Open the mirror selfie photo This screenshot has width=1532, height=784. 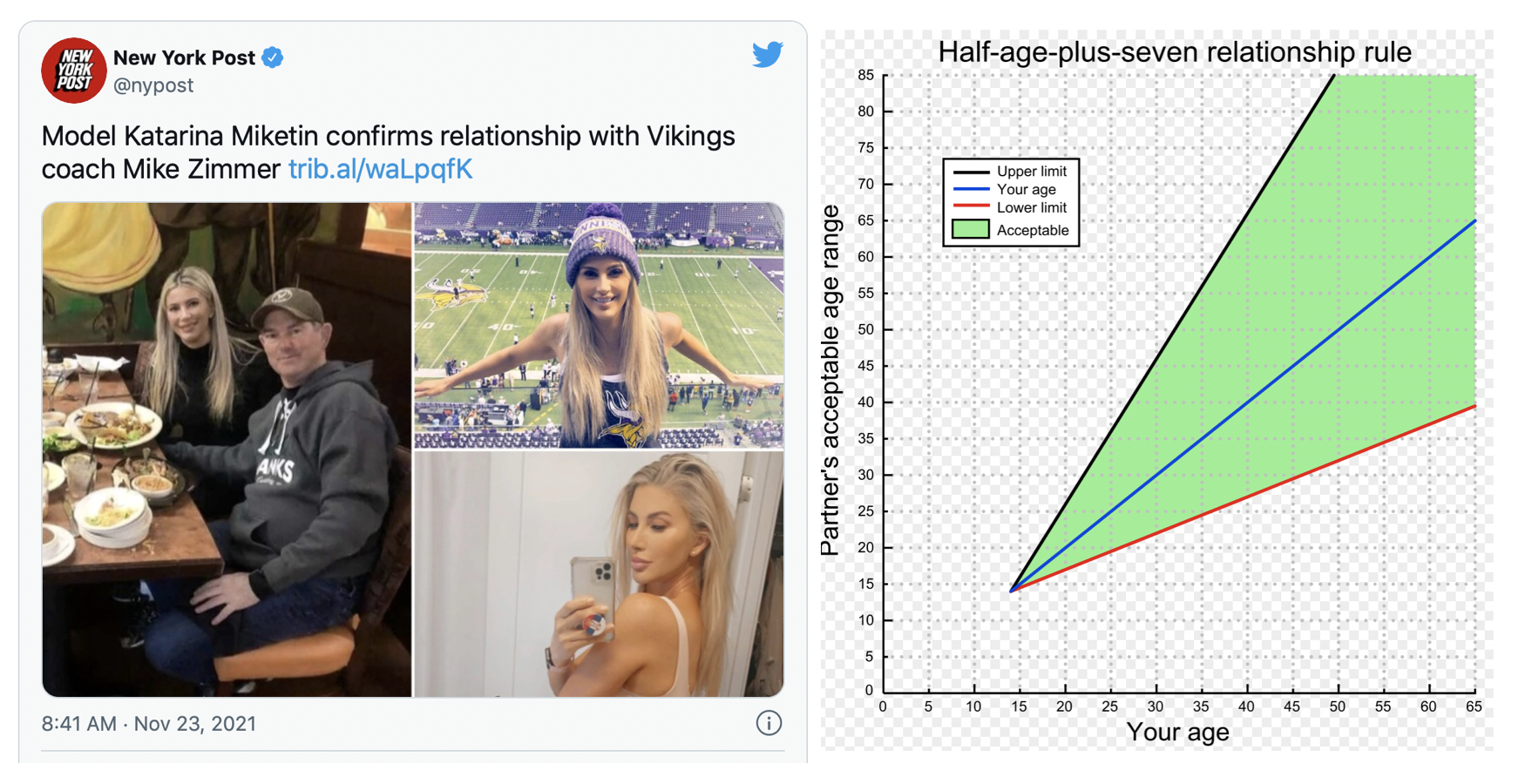coord(599,574)
